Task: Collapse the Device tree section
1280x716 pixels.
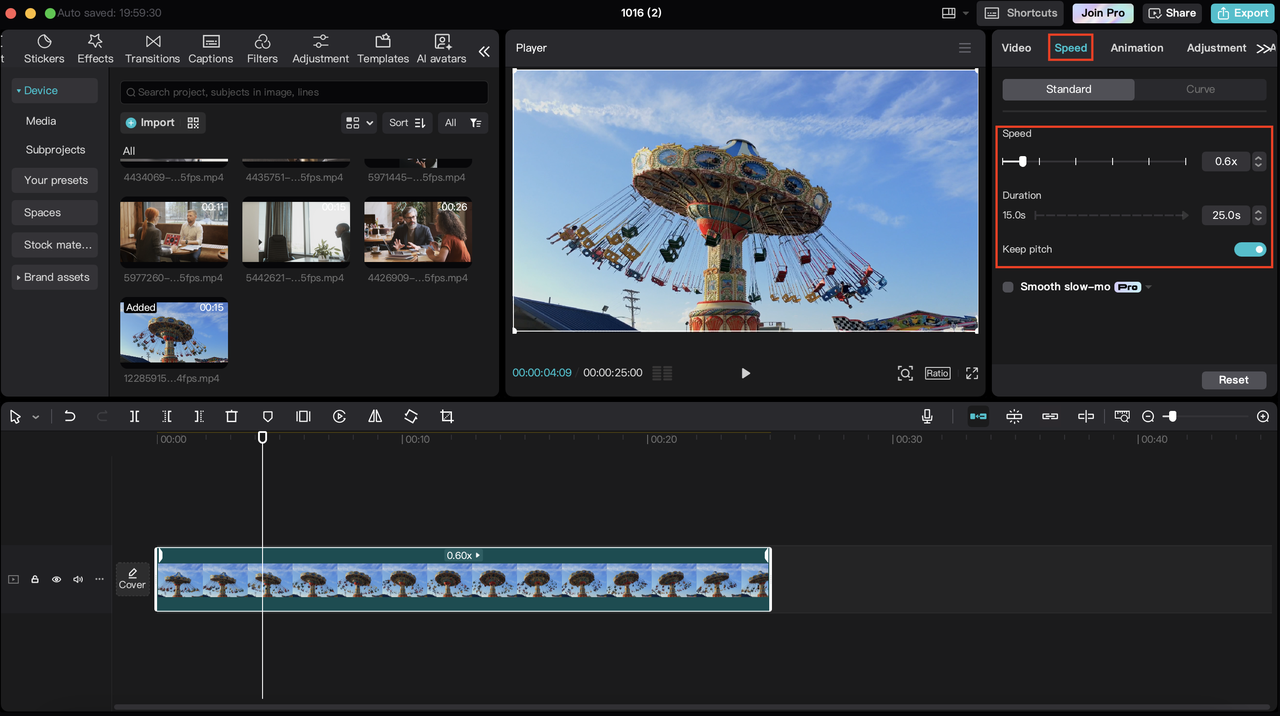Action: pos(18,91)
